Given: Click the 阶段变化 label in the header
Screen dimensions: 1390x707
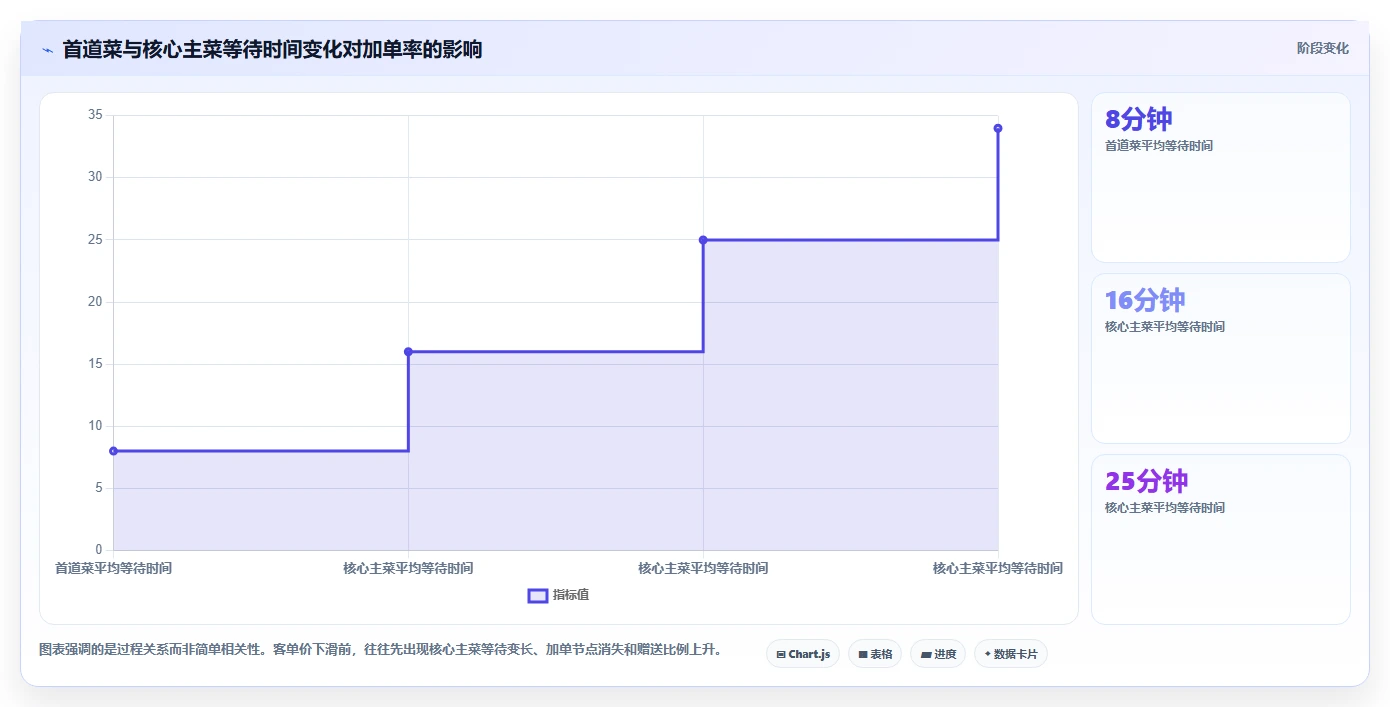Looking at the screenshot, I should pyautogui.click(x=1322, y=48).
